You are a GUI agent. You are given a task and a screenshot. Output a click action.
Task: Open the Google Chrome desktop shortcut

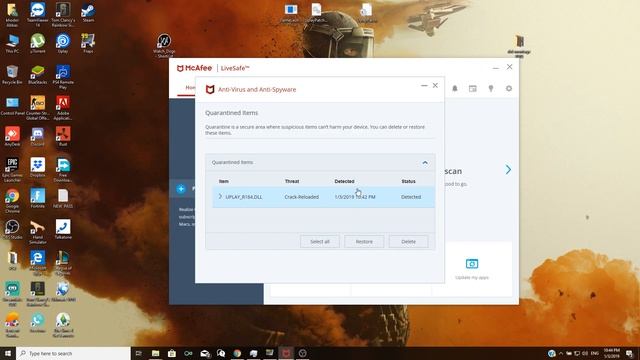point(12,201)
